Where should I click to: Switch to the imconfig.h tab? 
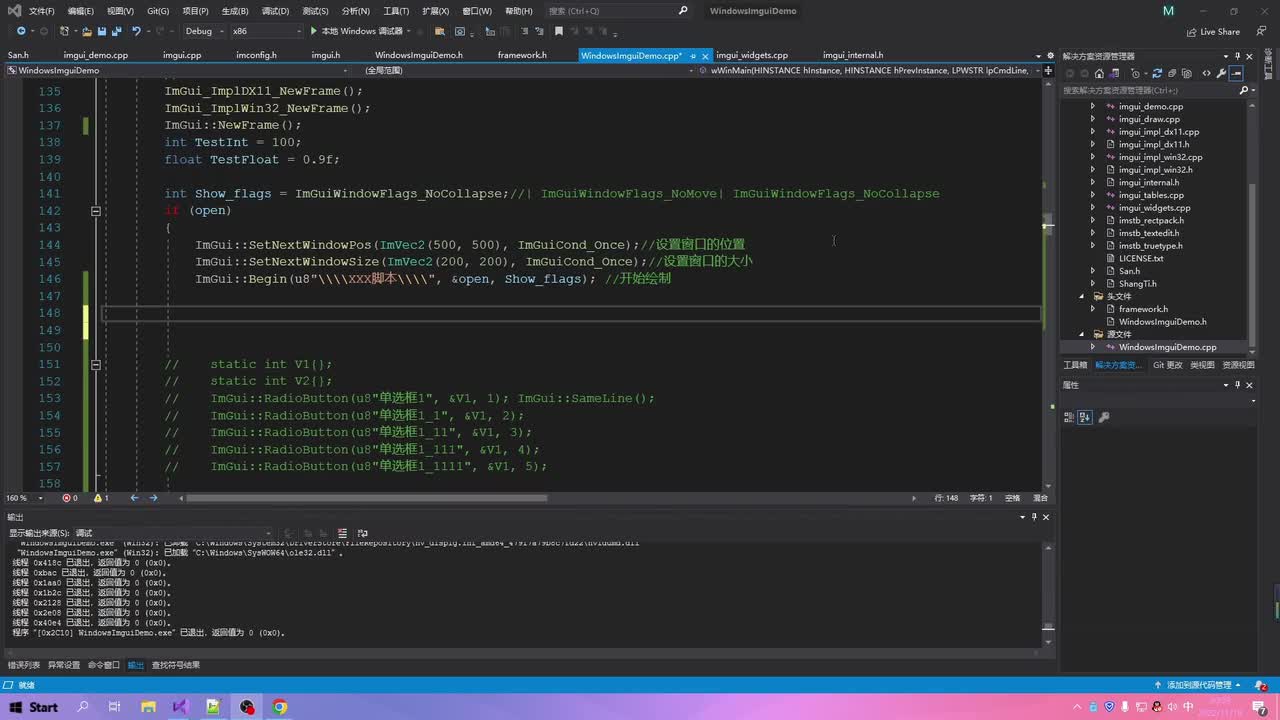point(256,55)
